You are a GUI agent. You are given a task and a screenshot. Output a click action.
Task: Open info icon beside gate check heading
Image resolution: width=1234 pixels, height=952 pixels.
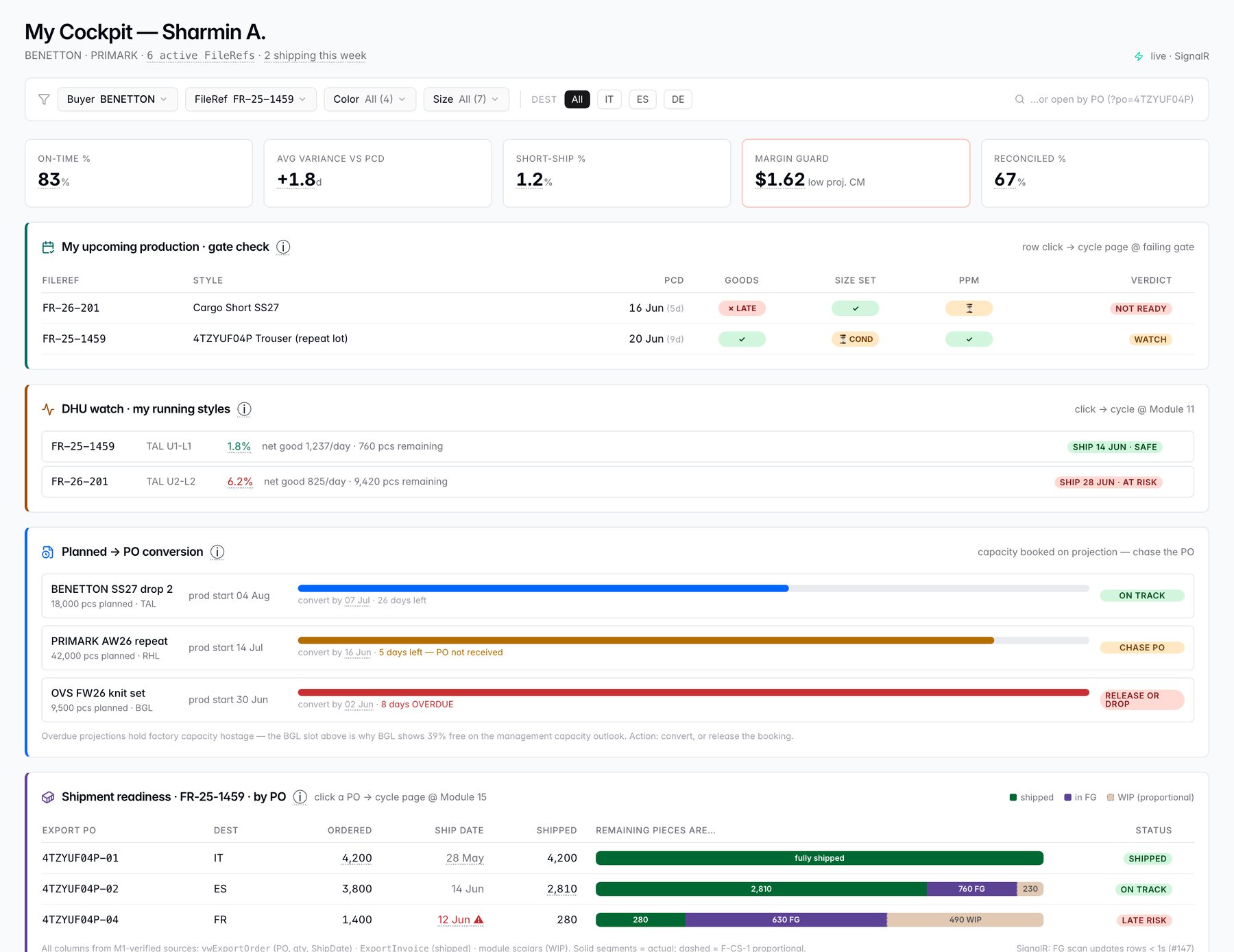pyautogui.click(x=283, y=247)
